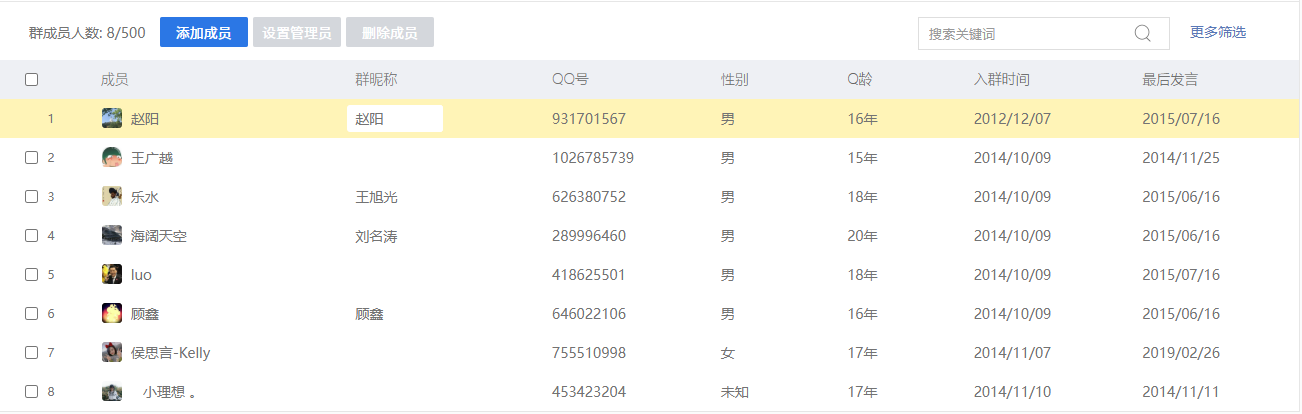
Task: Expand 更多筛选 filter options
Action: pos(1218,32)
